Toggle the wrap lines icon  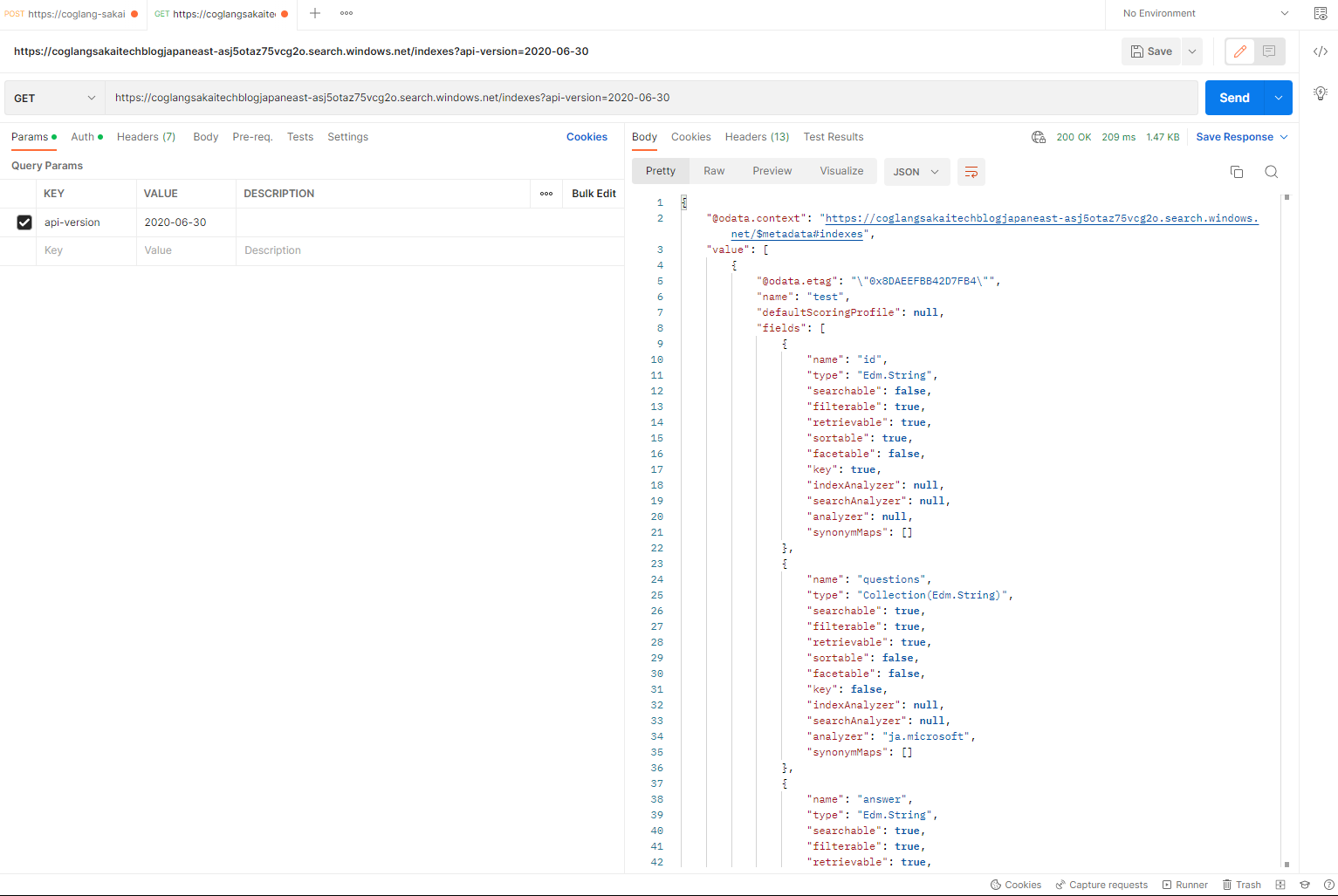(x=971, y=172)
